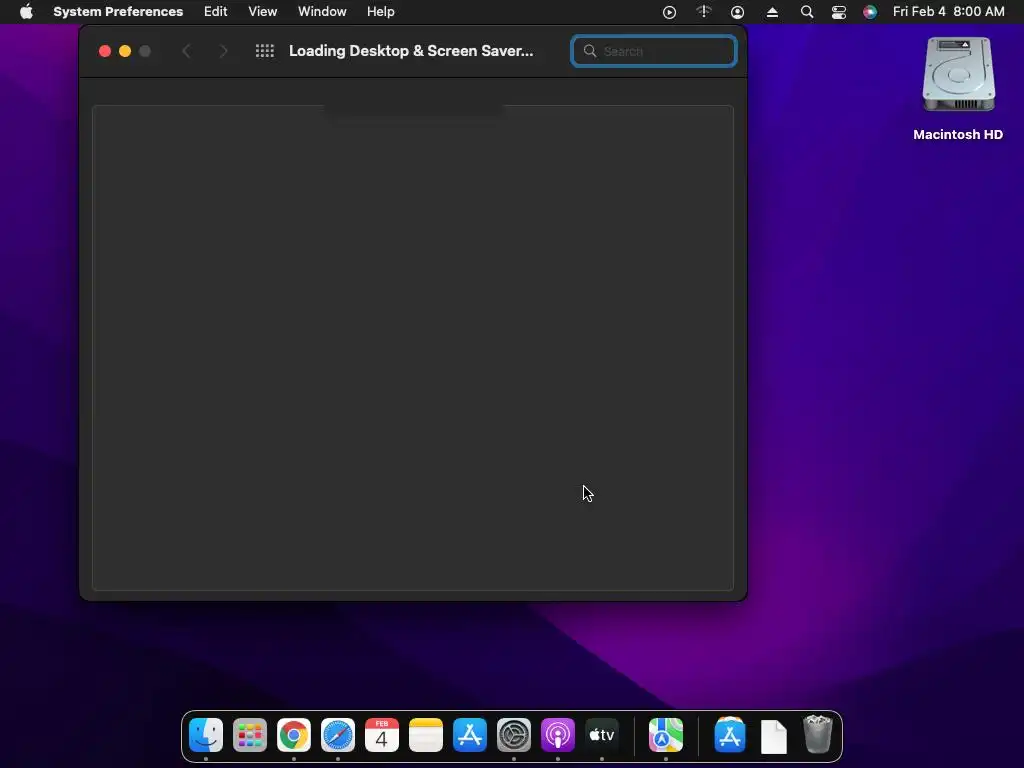
Task: Click the magnifier icon inside Search field
Action: pos(590,51)
